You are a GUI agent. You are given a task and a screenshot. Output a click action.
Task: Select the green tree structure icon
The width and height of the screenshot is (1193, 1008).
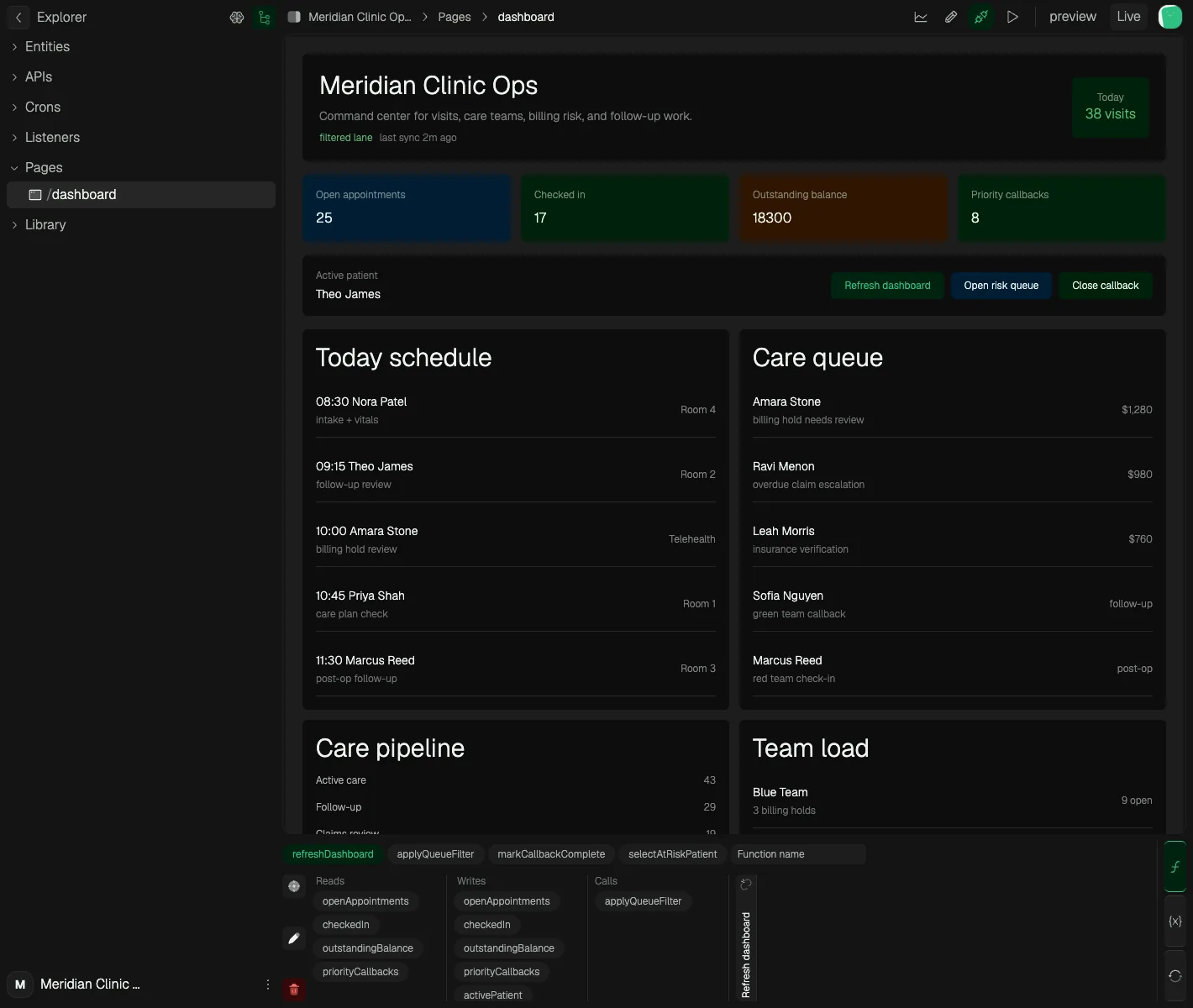coord(265,17)
